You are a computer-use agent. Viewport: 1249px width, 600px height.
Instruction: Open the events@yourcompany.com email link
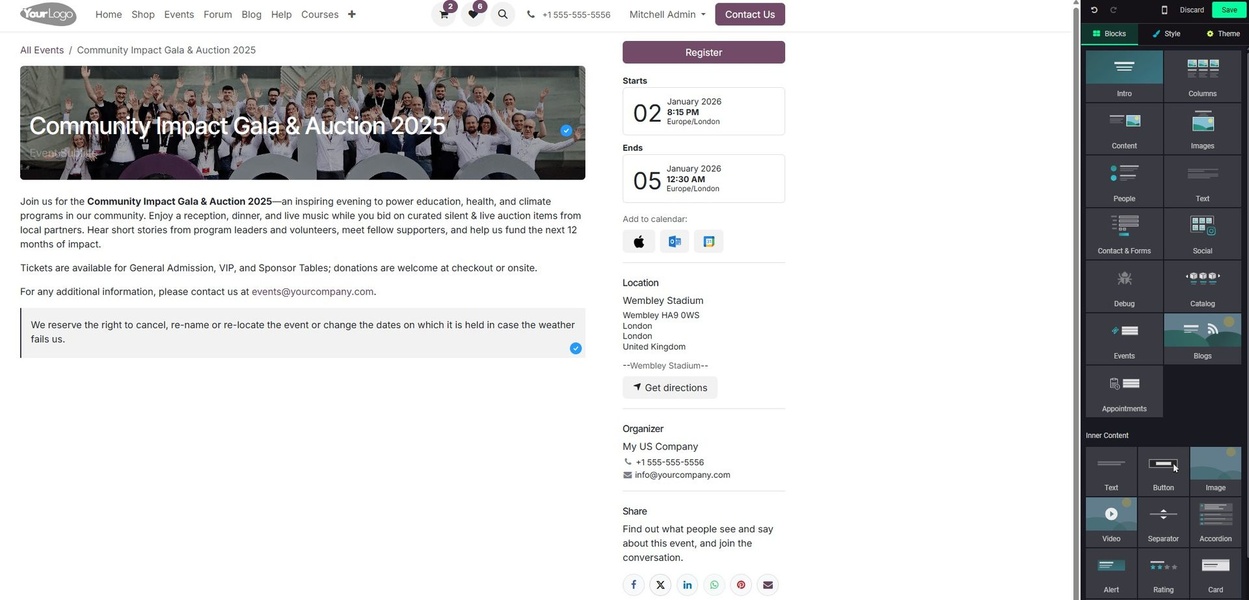coord(313,292)
